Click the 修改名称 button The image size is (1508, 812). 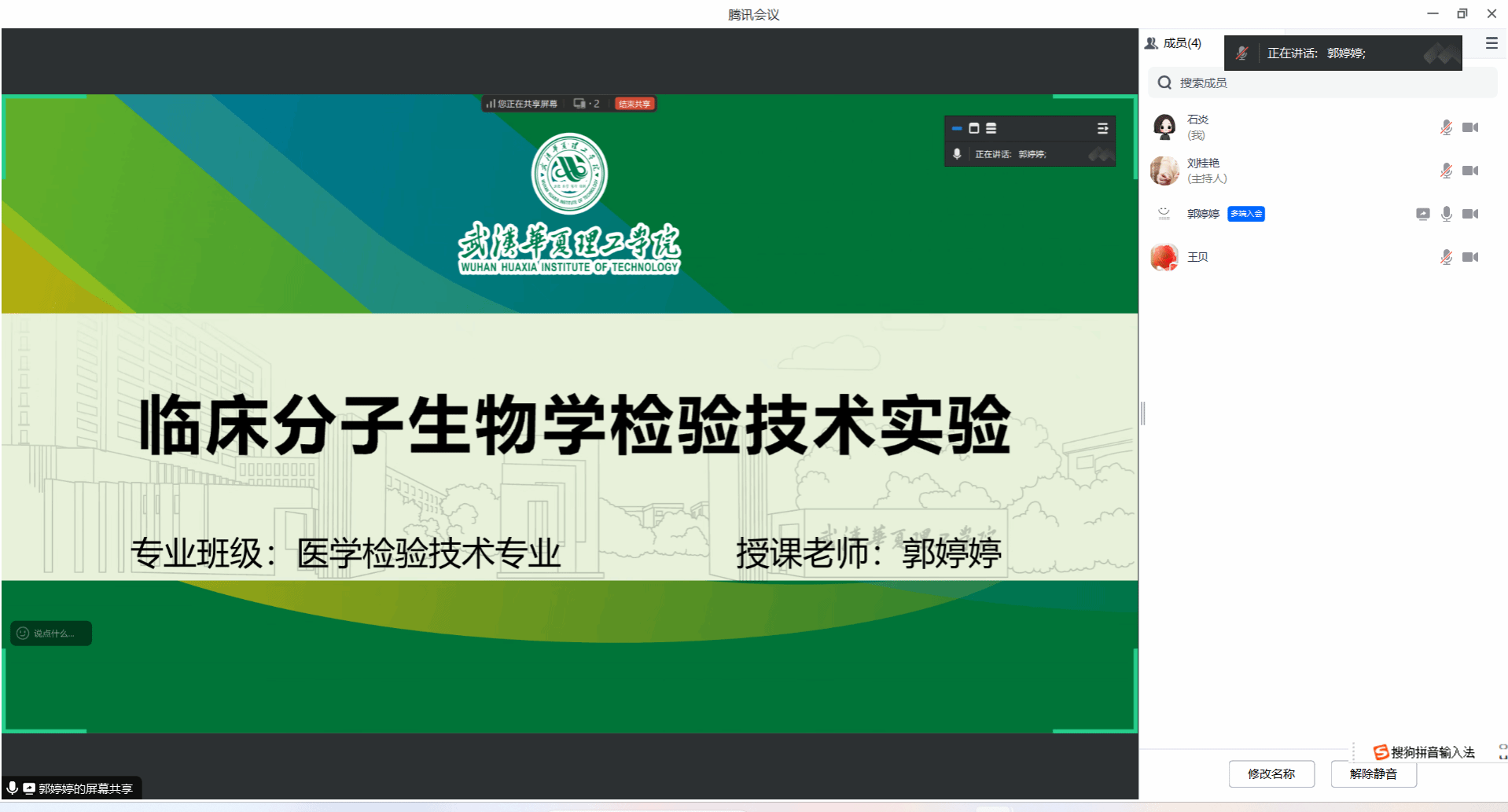coord(1271,773)
